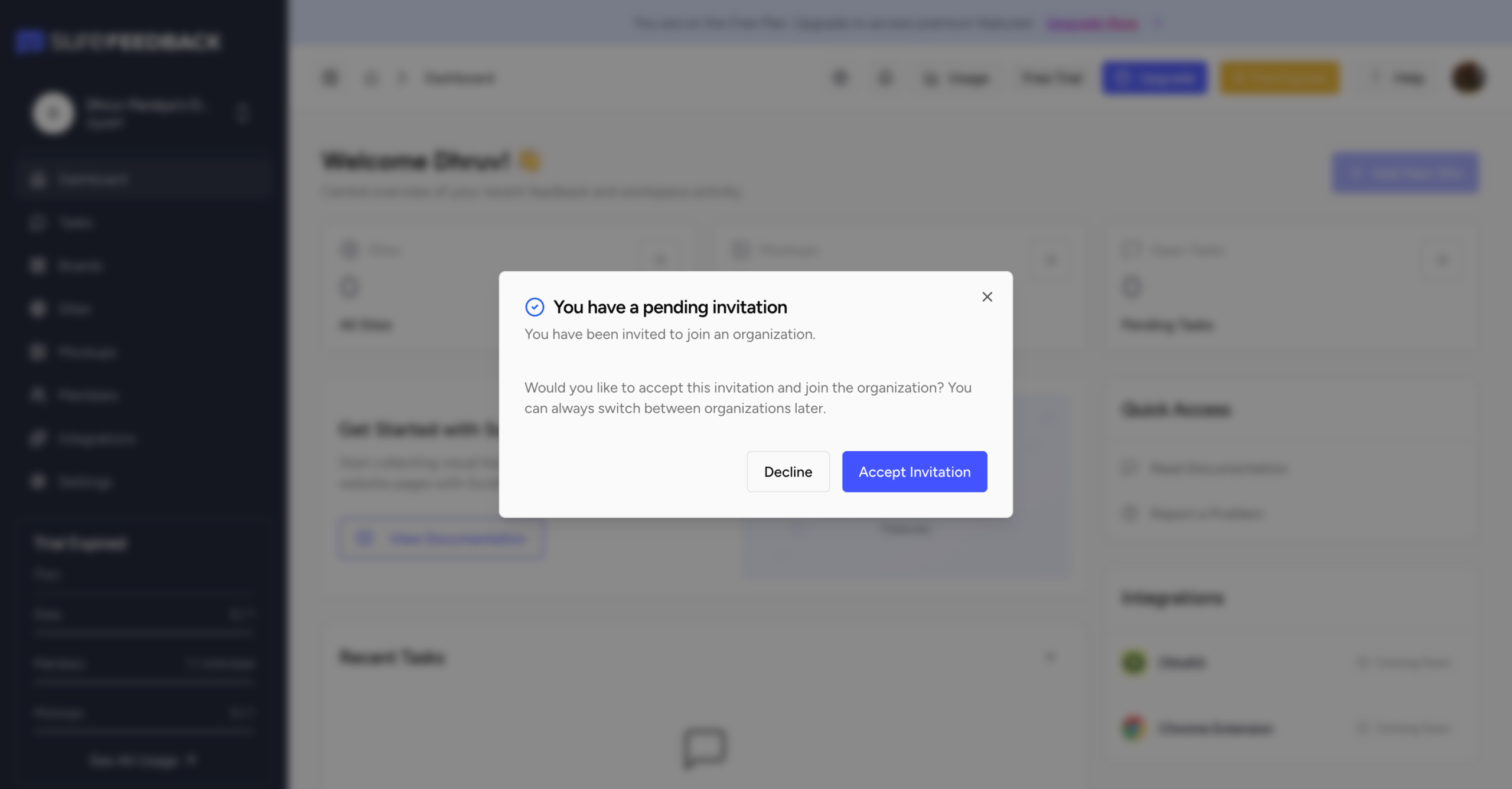
Task: Click the Tasks icon in sidebar
Action: [38, 223]
